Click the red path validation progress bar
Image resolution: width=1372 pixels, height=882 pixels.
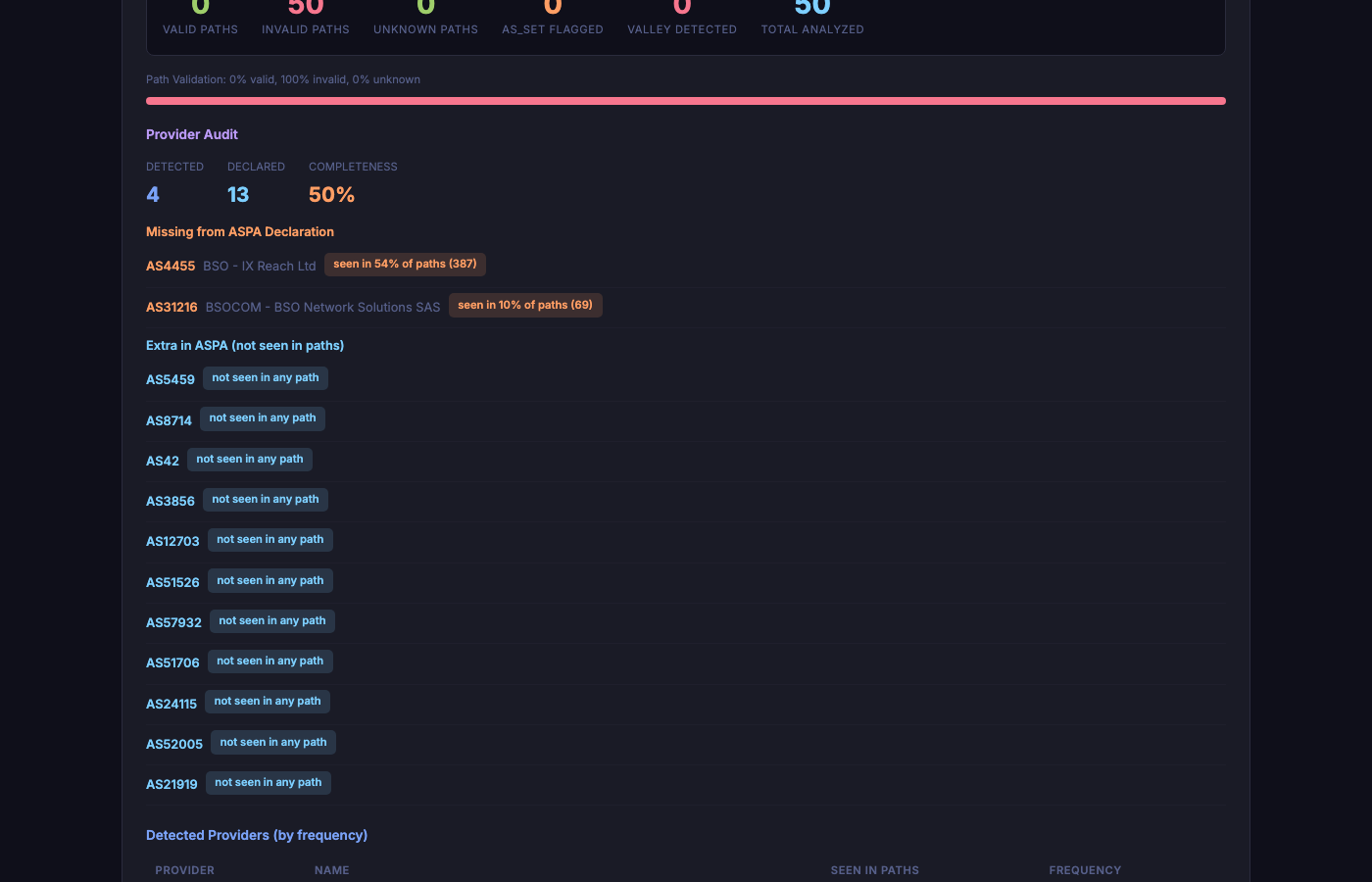[686, 101]
